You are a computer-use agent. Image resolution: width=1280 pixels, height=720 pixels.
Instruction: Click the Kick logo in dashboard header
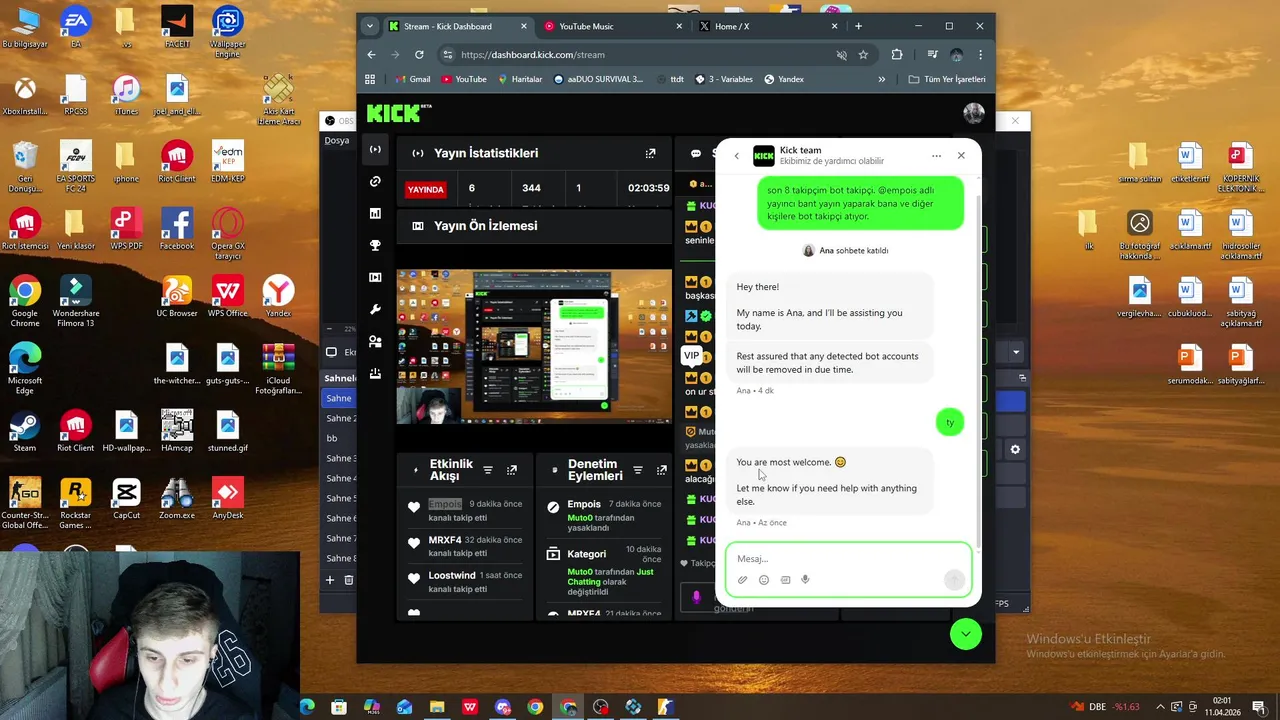[399, 113]
